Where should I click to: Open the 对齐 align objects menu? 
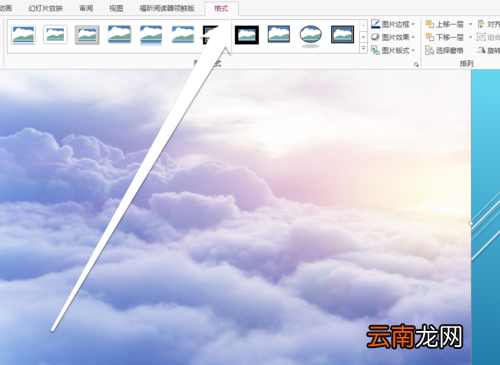[488, 24]
